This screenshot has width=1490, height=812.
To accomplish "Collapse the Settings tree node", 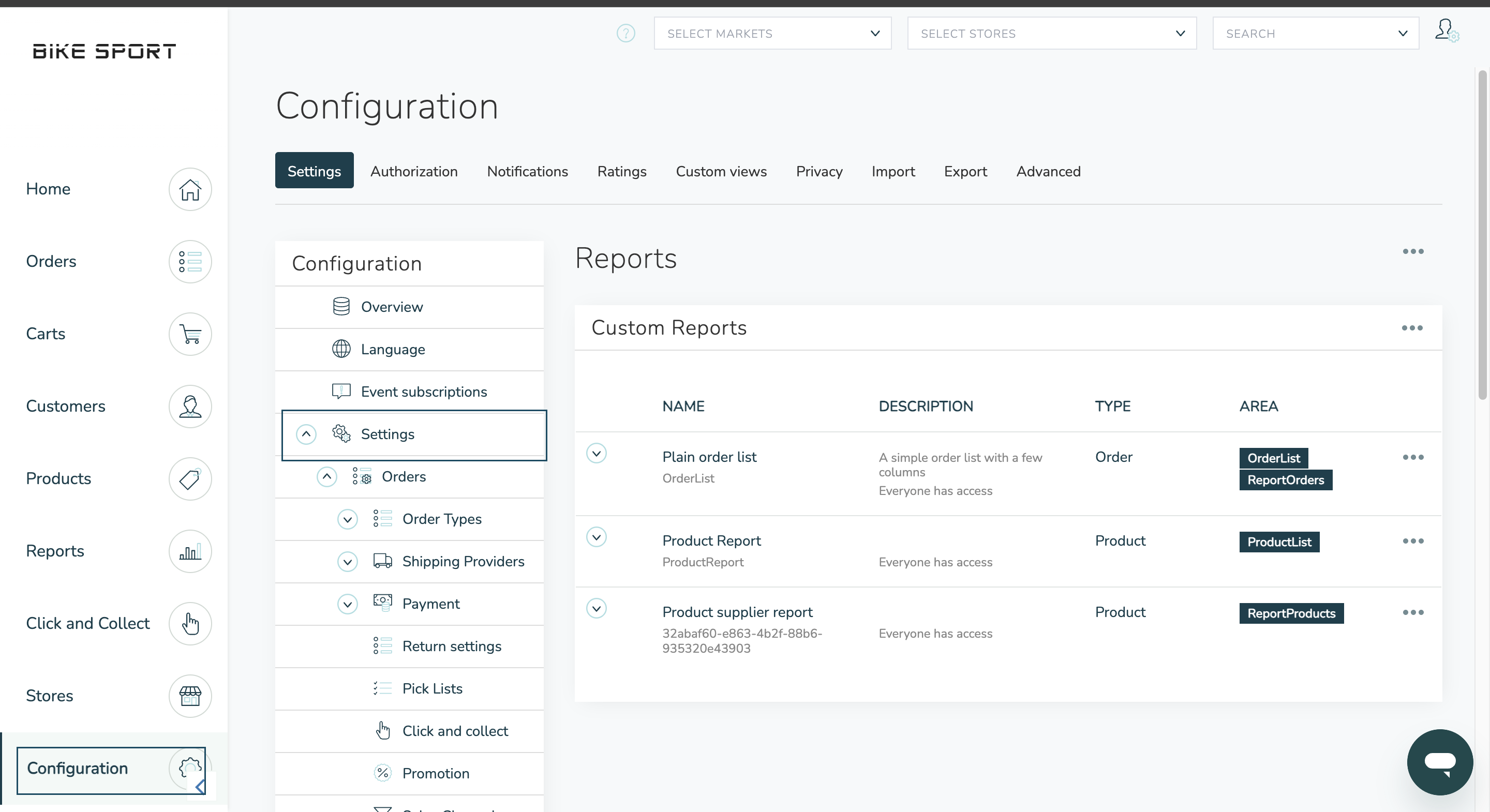I will [x=306, y=434].
